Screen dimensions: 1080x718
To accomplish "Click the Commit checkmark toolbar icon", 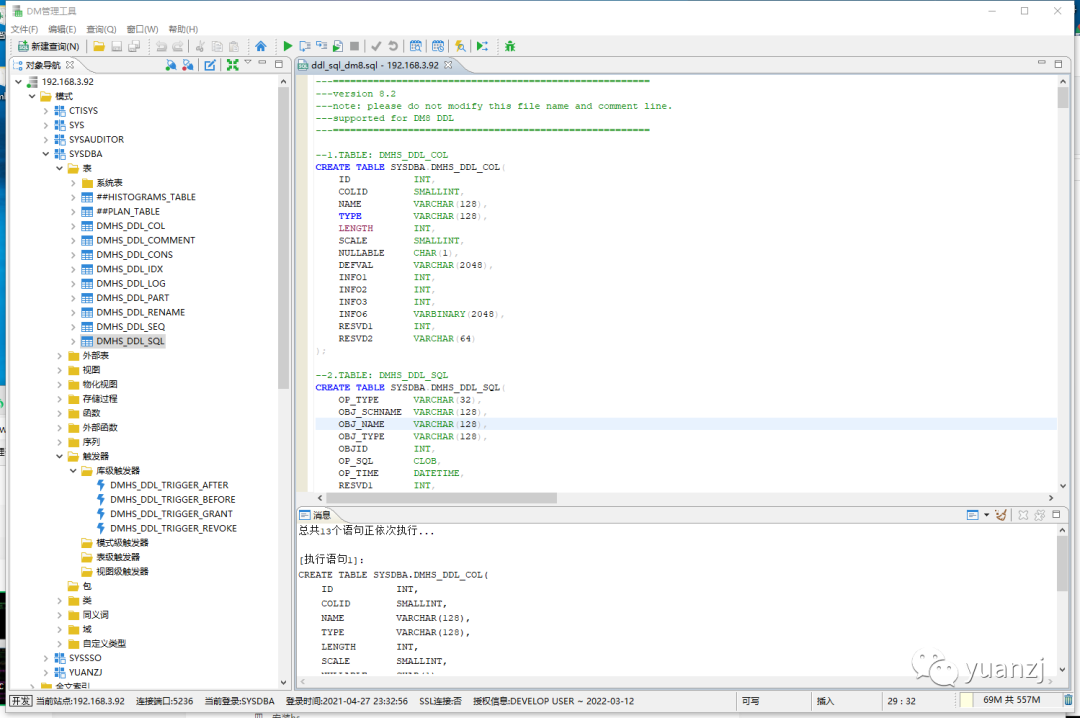I will pyautogui.click(x=376, y=46).
